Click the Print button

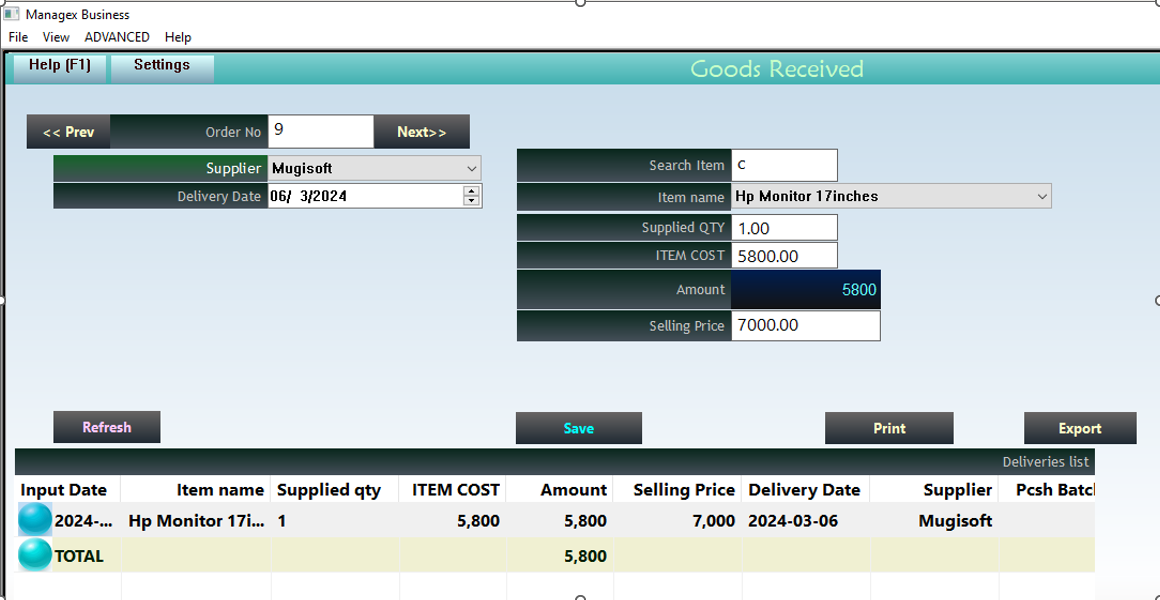888,428
